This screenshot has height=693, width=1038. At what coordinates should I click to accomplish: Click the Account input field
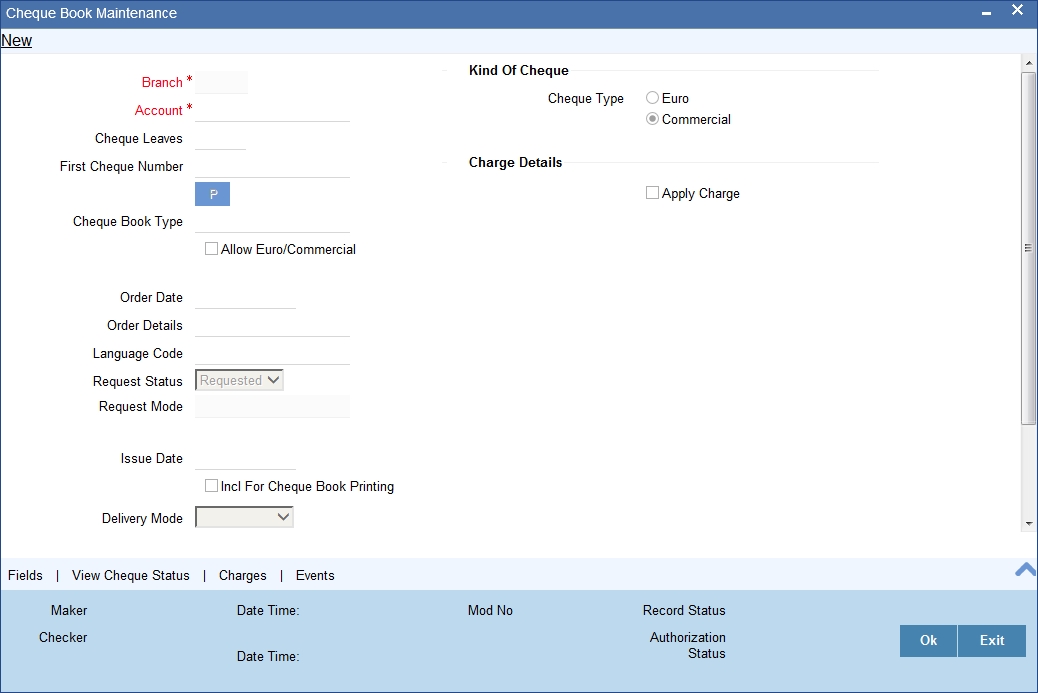(270, 110)
